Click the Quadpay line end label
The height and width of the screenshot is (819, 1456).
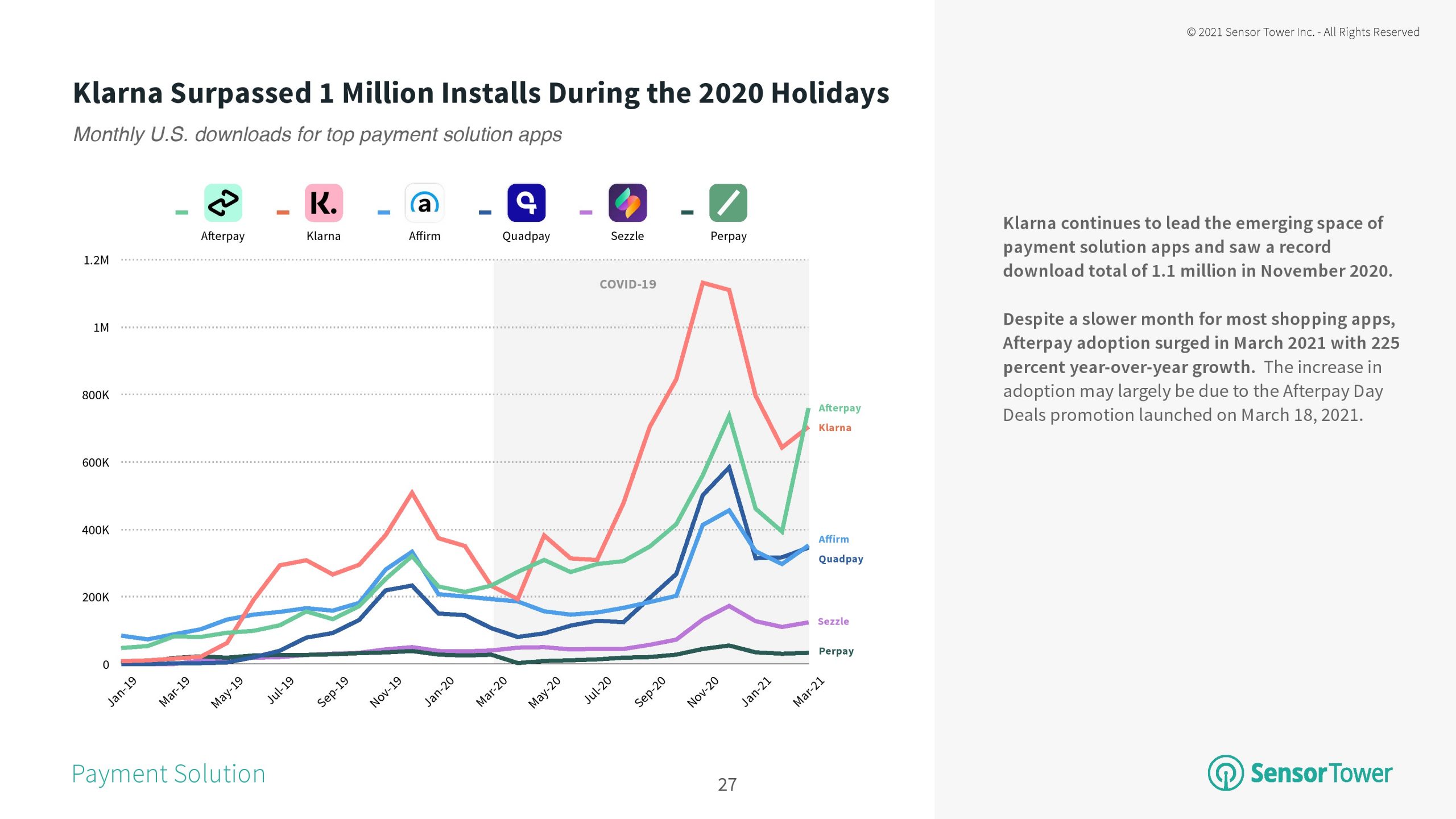(x=841, y=559)
